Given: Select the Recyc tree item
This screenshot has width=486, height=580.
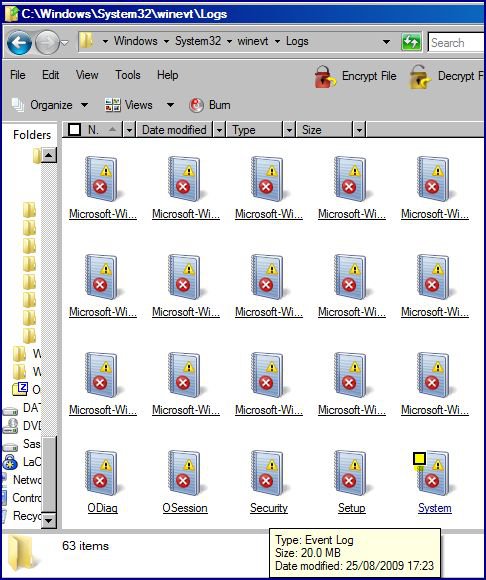Looking at the screenshot, I should coord(27,516).
